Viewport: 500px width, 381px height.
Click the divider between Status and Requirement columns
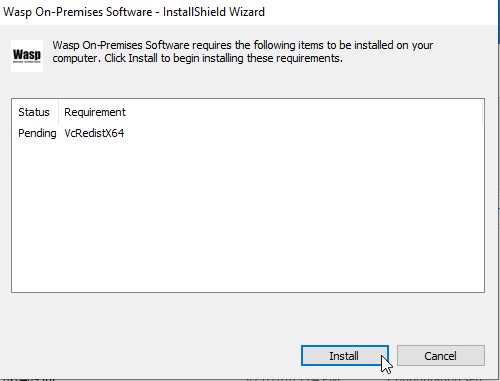point(58,112)
